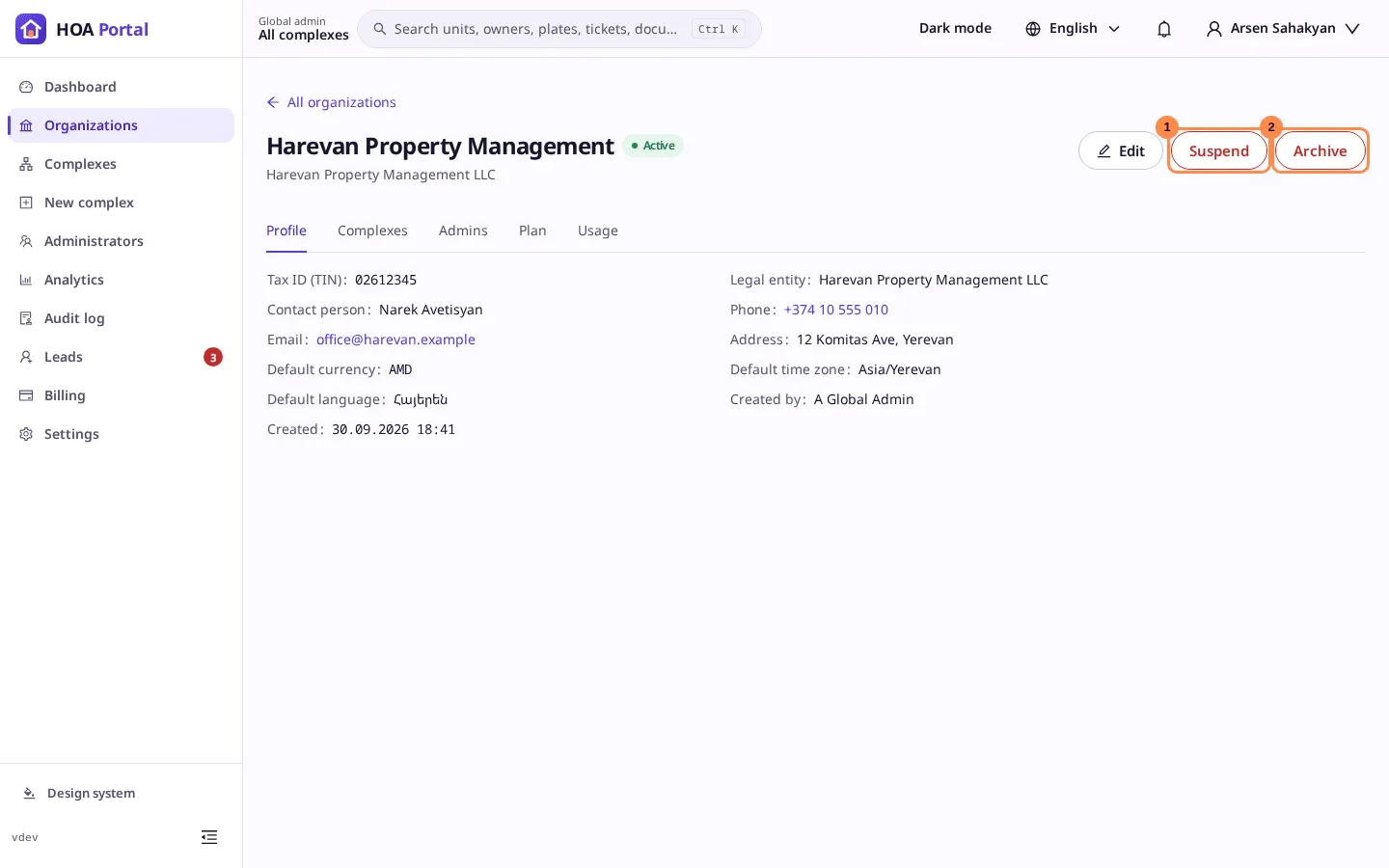Focus the global search field
The image size is (1389, 868).
tap(559, 29)
